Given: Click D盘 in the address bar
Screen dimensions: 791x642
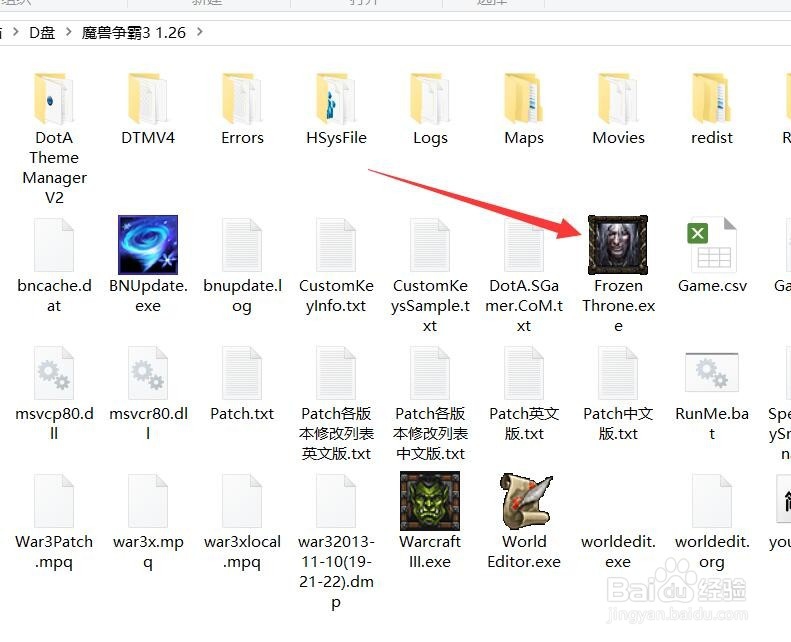Looking at the screenshot, I should (42, 33).
